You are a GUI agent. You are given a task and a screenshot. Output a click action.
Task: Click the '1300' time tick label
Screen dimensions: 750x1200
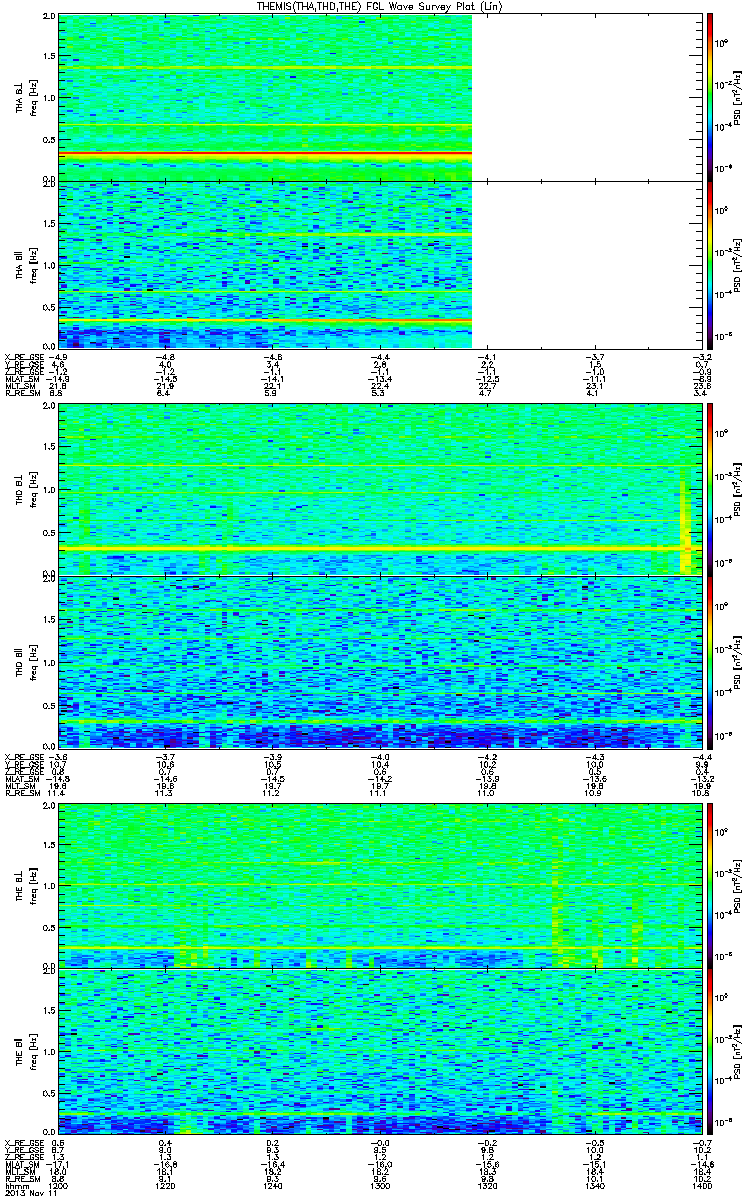[379, 1185]
